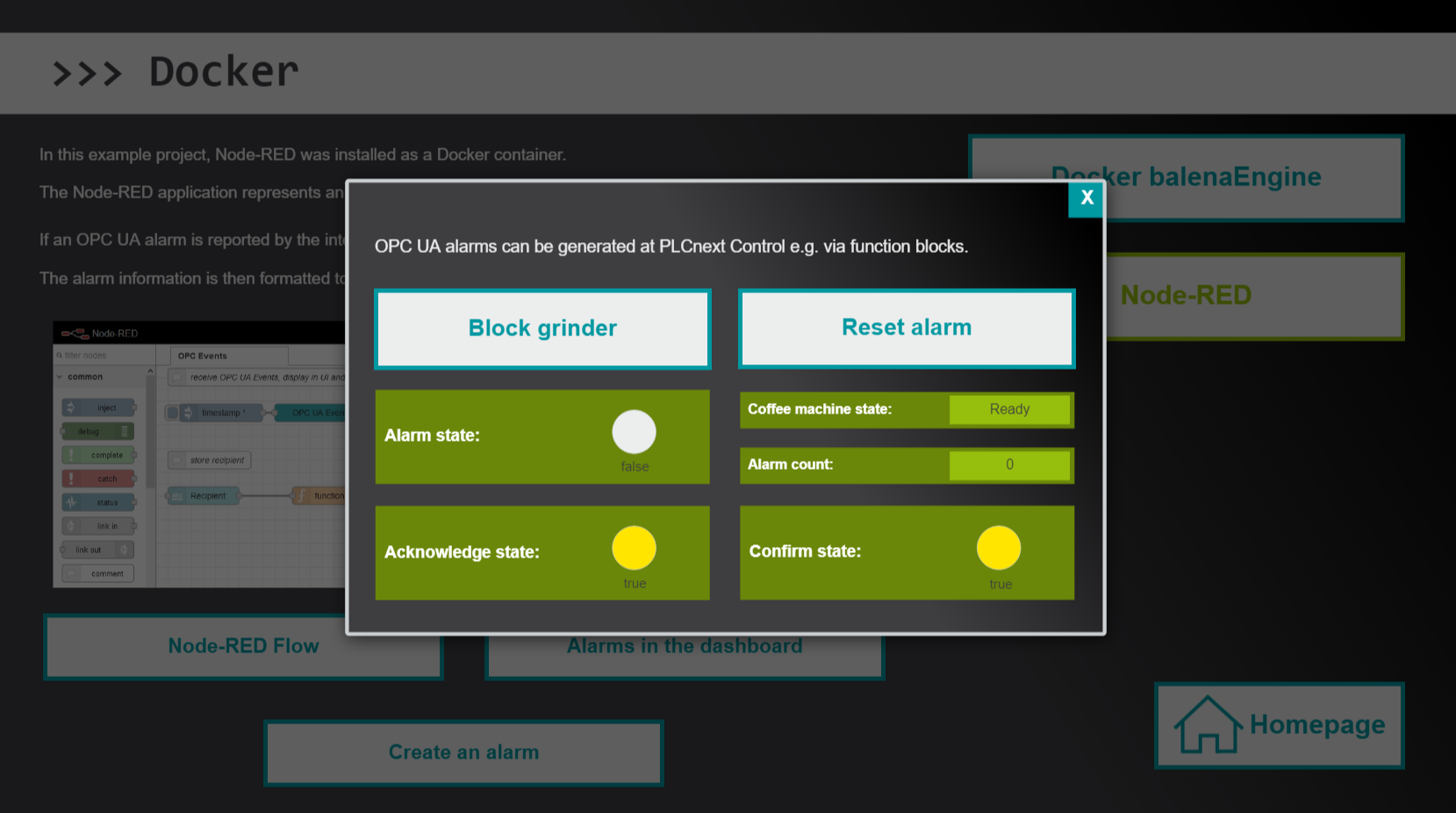Click the house icon on Homepage button

click(1209, 724)
